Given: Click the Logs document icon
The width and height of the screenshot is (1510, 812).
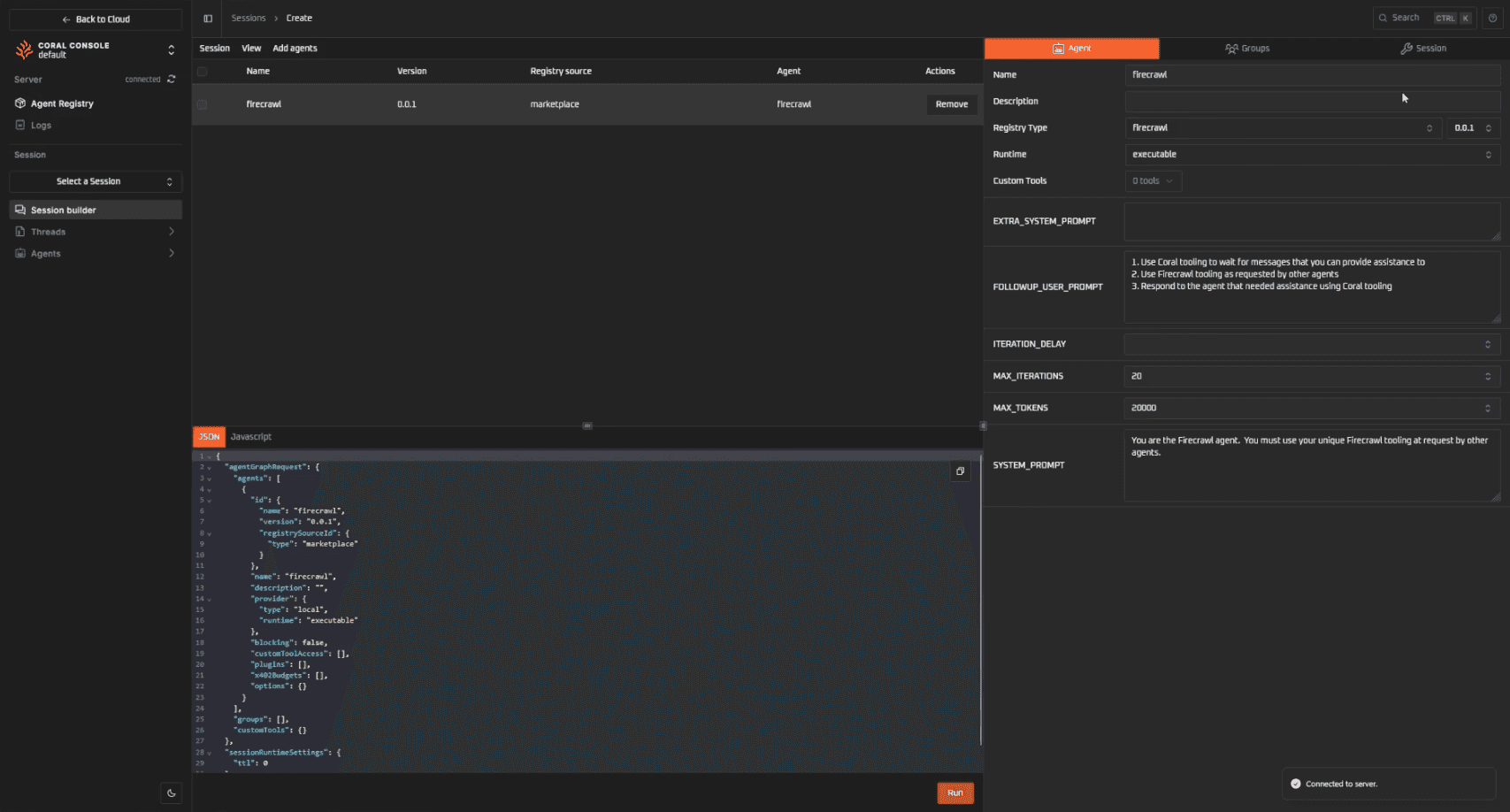Looking at the screenshot, I should [20, 125].
